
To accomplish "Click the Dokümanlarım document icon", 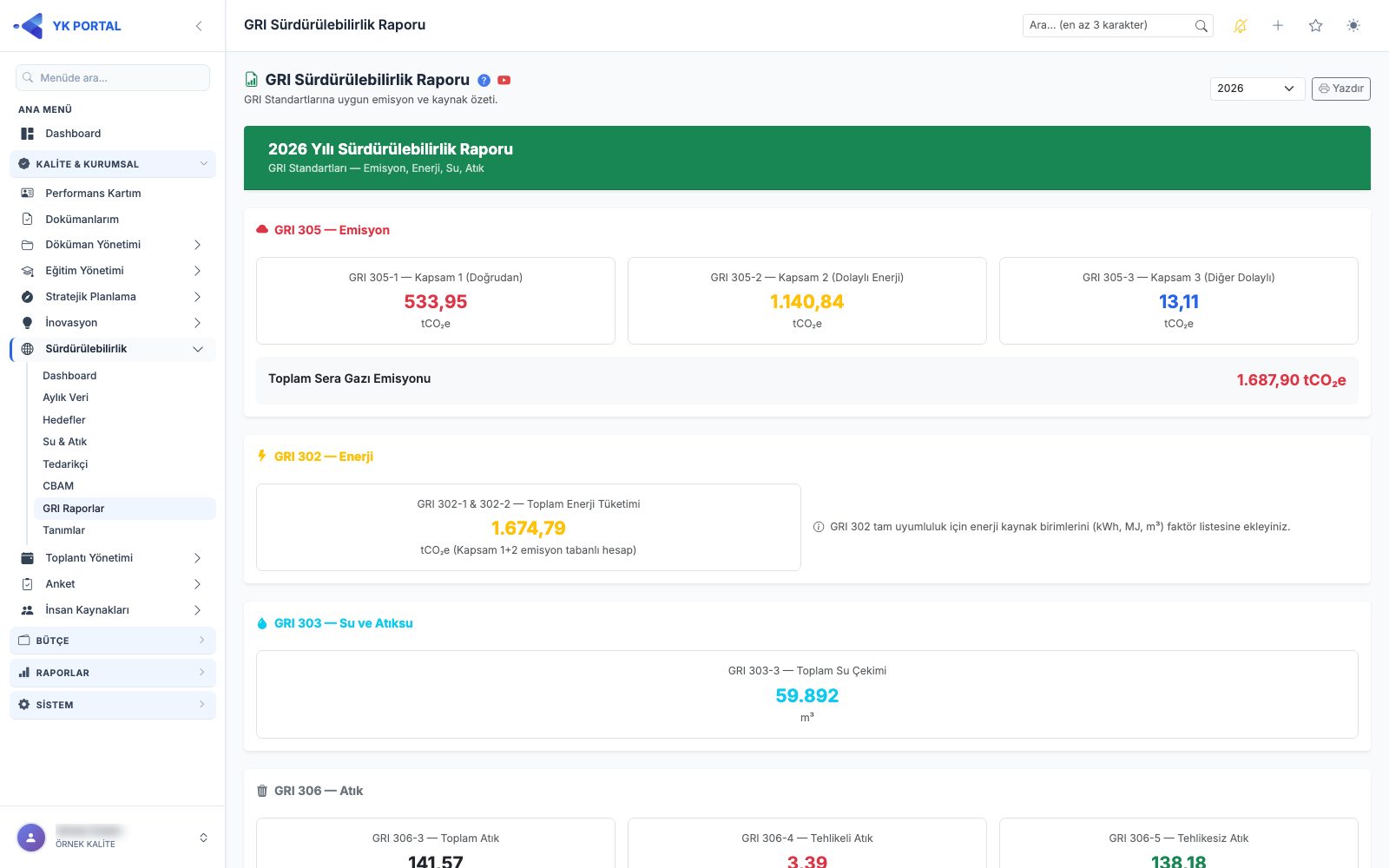I will point(28,220).
